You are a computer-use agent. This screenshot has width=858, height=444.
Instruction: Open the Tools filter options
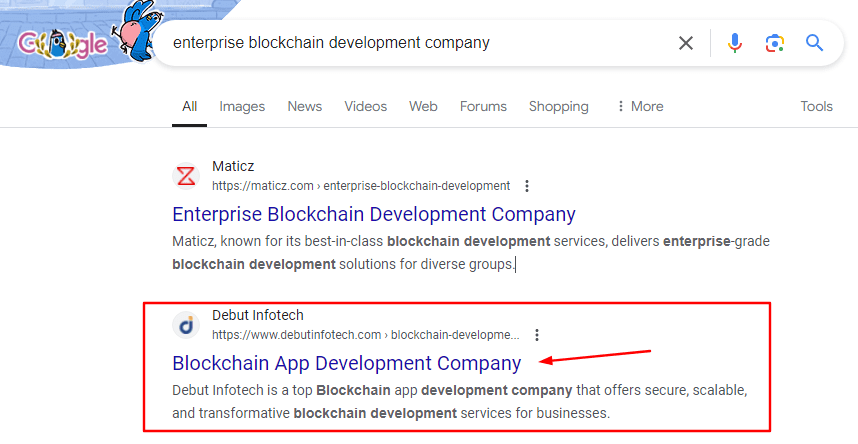816,106
